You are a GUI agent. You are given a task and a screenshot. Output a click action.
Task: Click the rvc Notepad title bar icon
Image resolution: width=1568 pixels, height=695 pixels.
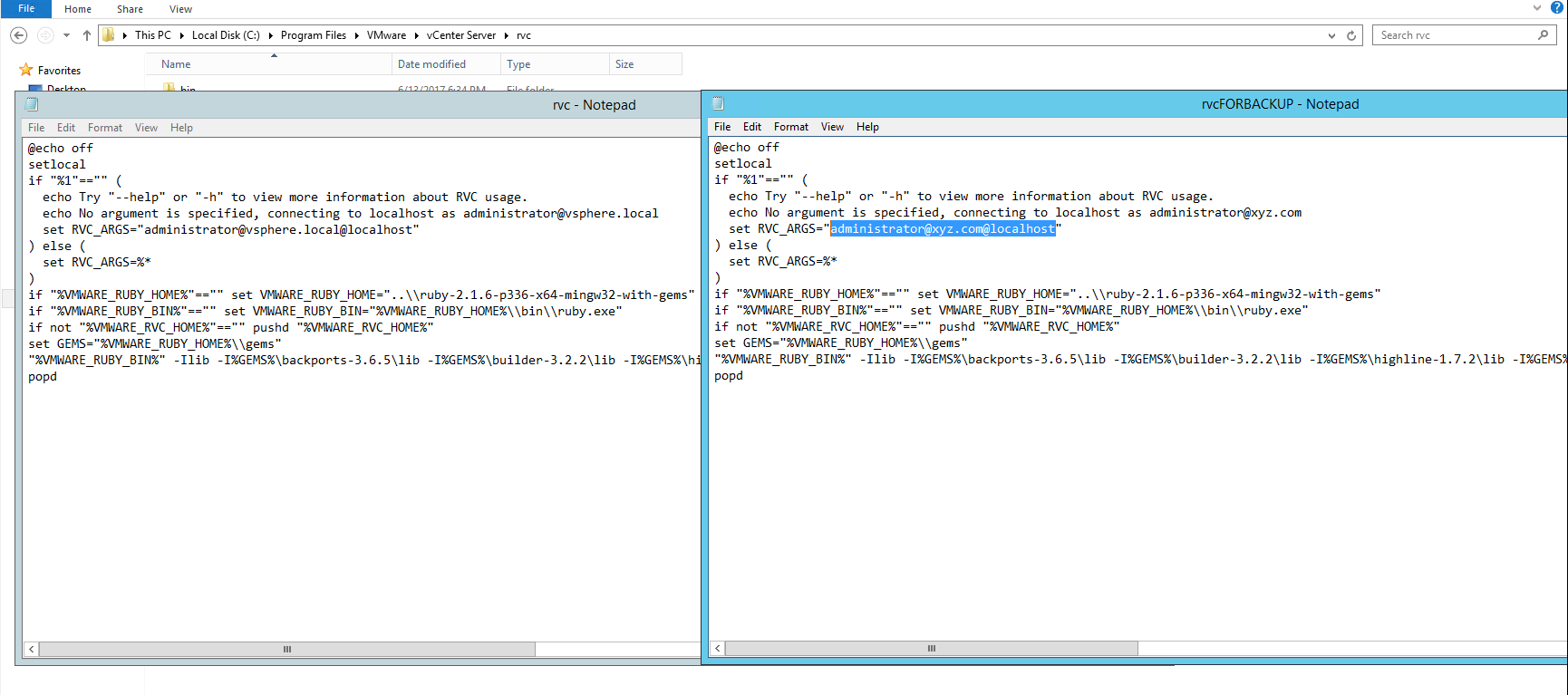click(32, 105)
